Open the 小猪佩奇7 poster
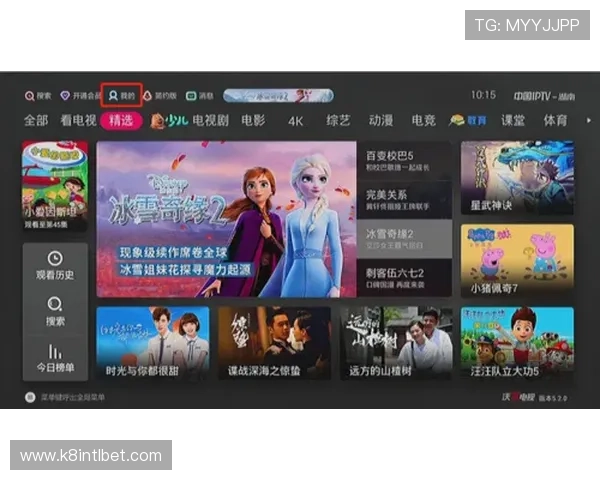The image size is (600, 480). click(x=517, y=261)
